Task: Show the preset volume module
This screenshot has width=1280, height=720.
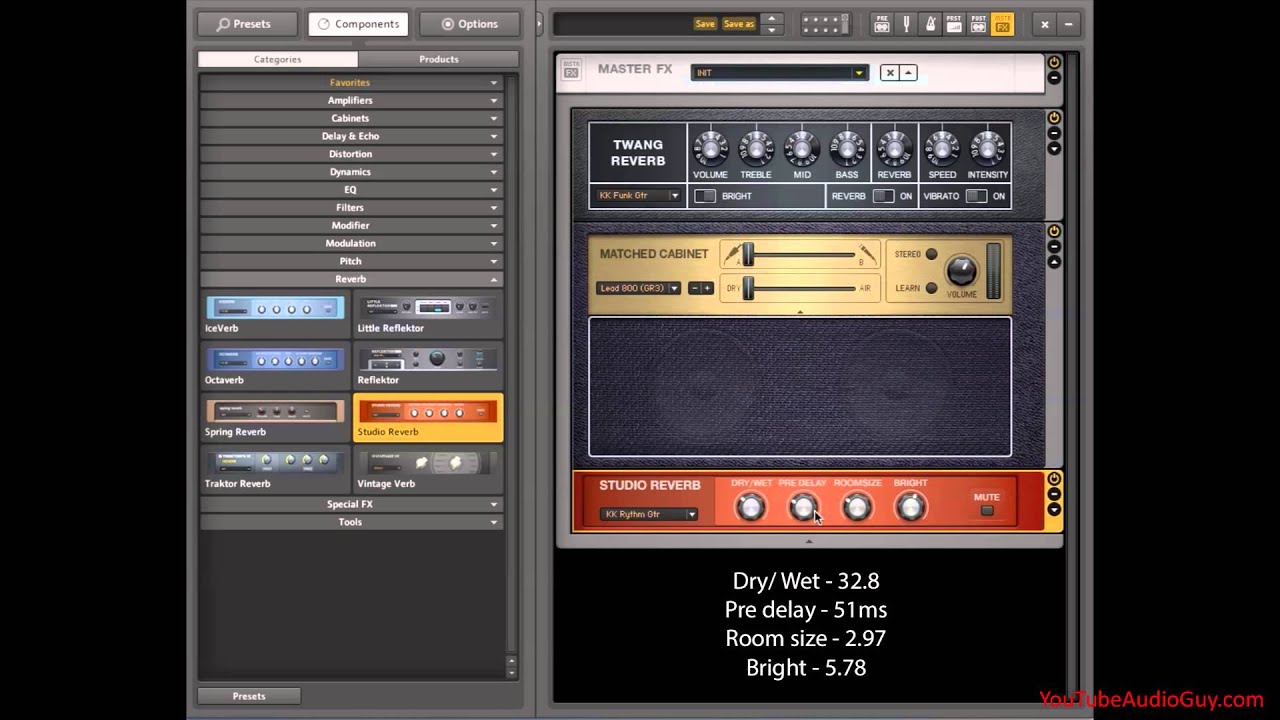Action: pos(954,24)
